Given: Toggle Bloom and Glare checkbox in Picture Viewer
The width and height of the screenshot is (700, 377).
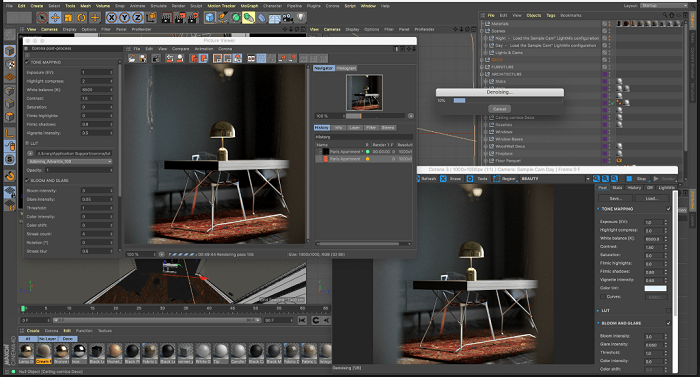Looking at the screenshot, I should tap(27, 180).
